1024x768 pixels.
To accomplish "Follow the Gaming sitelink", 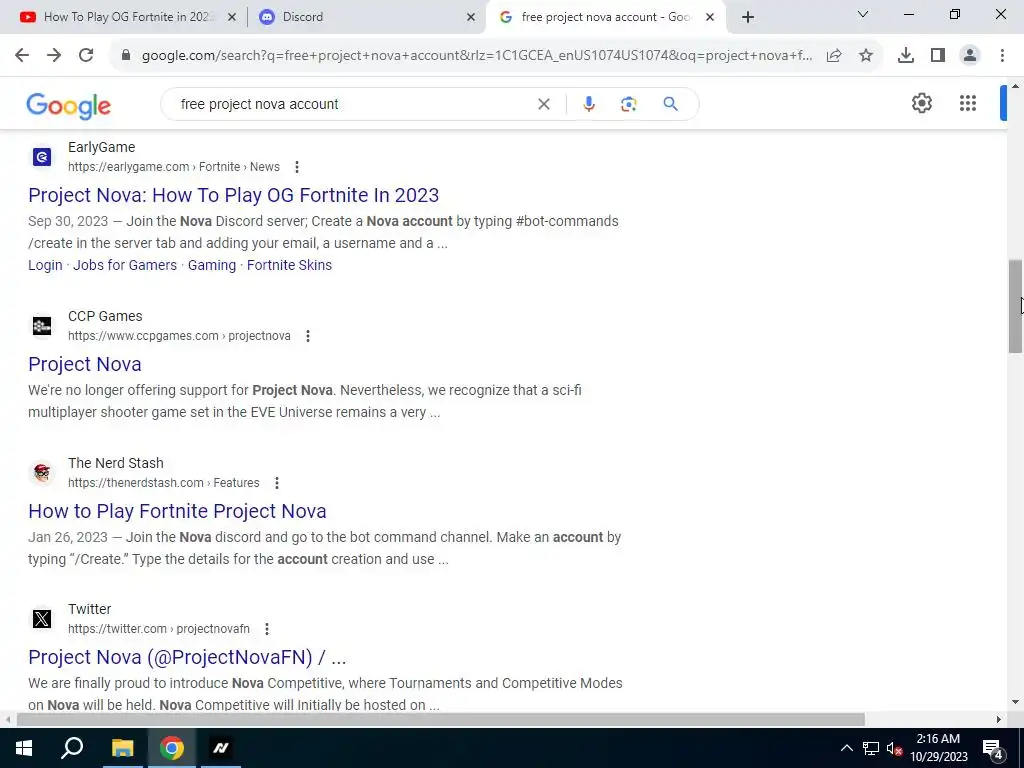I will pyautogui.click(x=212, y=265).
